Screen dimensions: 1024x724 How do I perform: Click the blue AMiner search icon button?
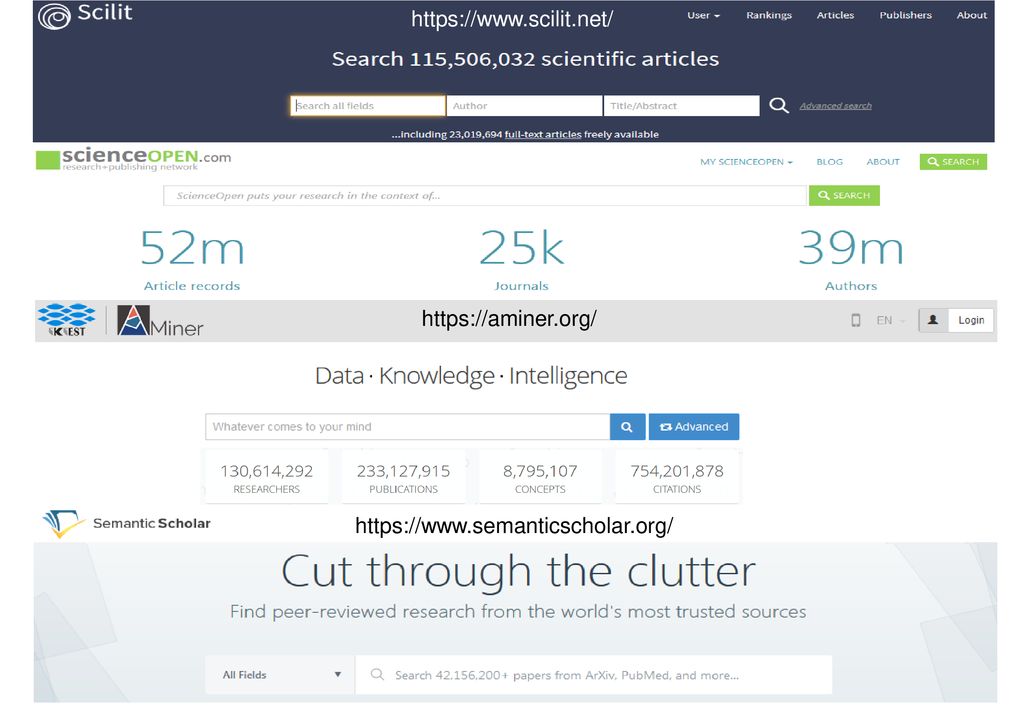(x=627, y=427)
